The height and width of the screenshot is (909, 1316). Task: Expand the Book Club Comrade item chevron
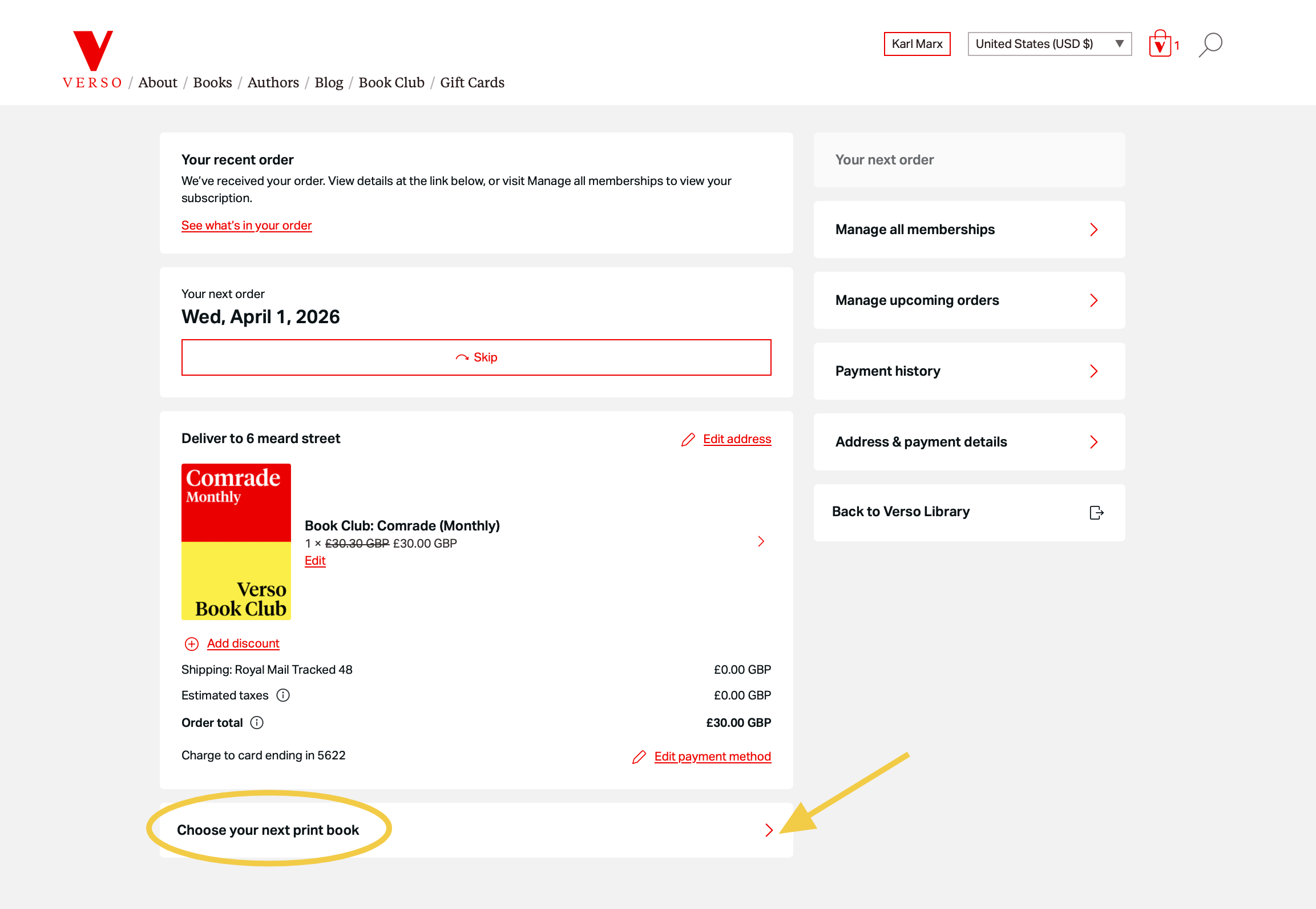[x=761, y=541]
